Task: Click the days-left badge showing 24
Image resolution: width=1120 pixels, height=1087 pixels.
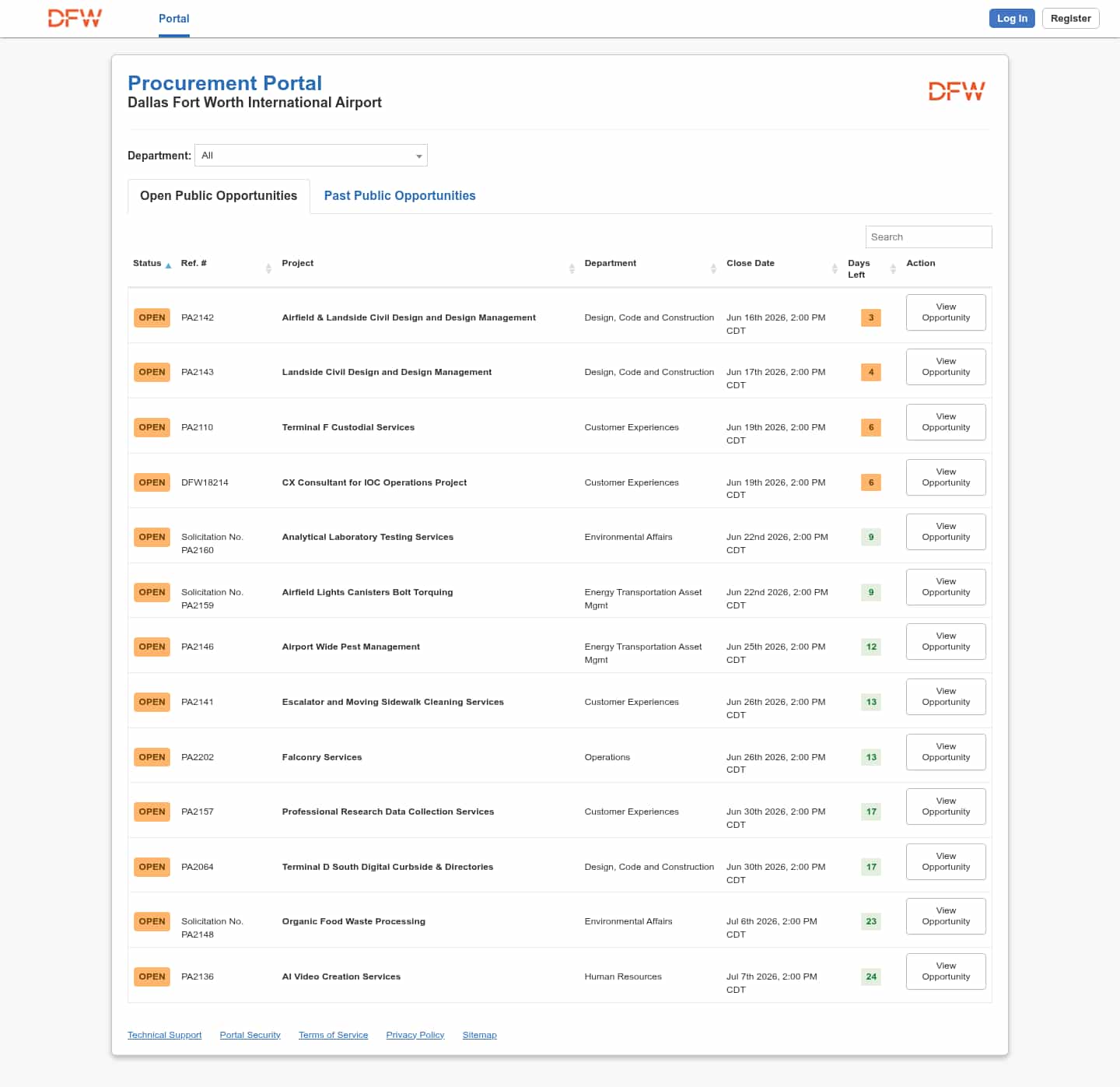Action: (871, 977)
